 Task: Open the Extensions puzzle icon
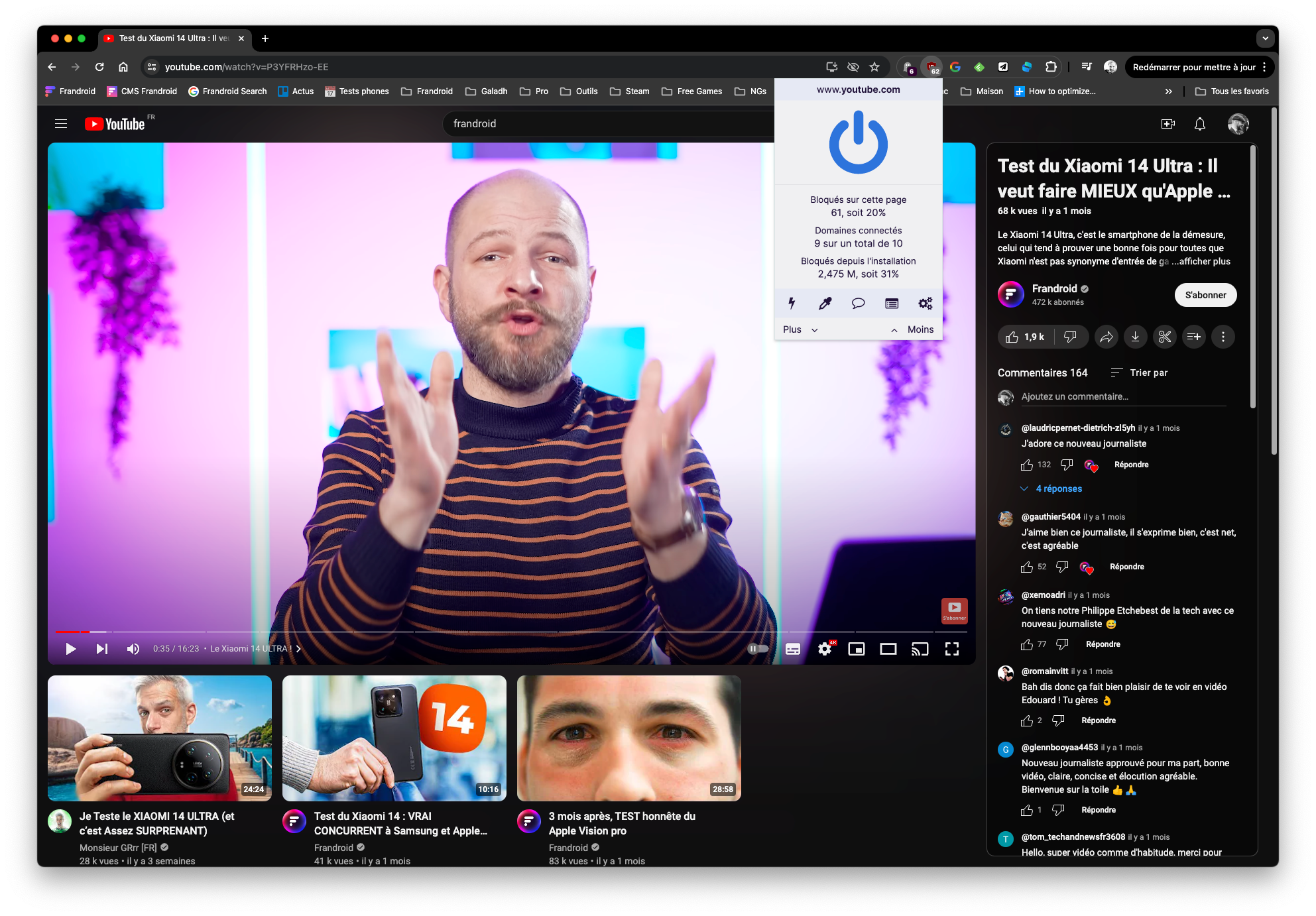[x=1050, y=67]
